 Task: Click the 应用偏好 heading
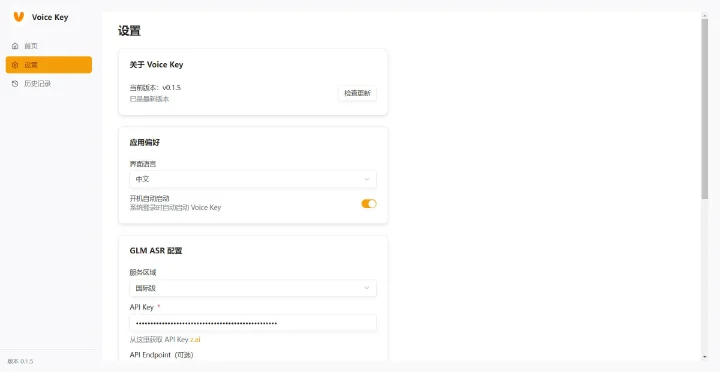[145, 142]
